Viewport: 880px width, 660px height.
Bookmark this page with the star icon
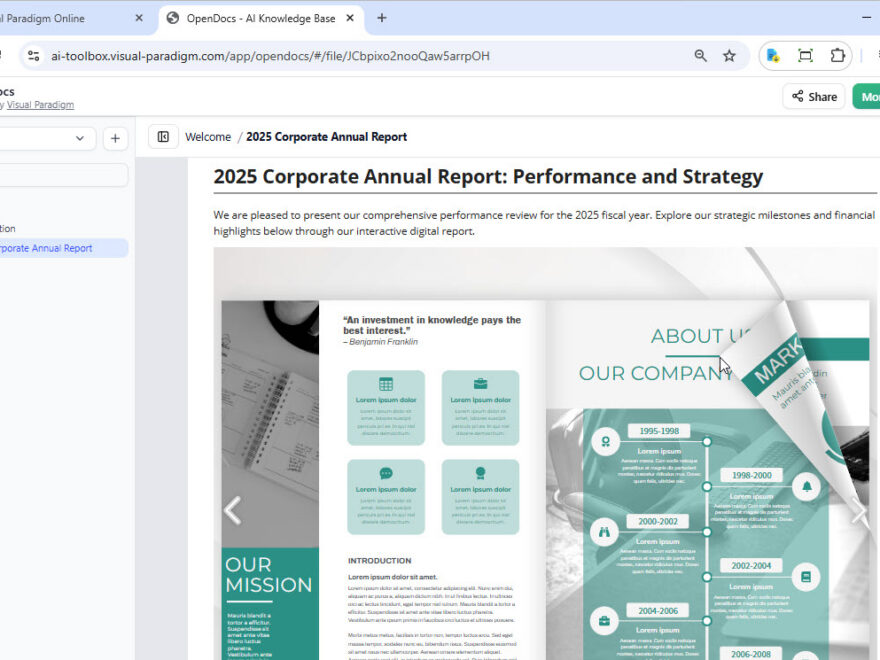point(729,56)
